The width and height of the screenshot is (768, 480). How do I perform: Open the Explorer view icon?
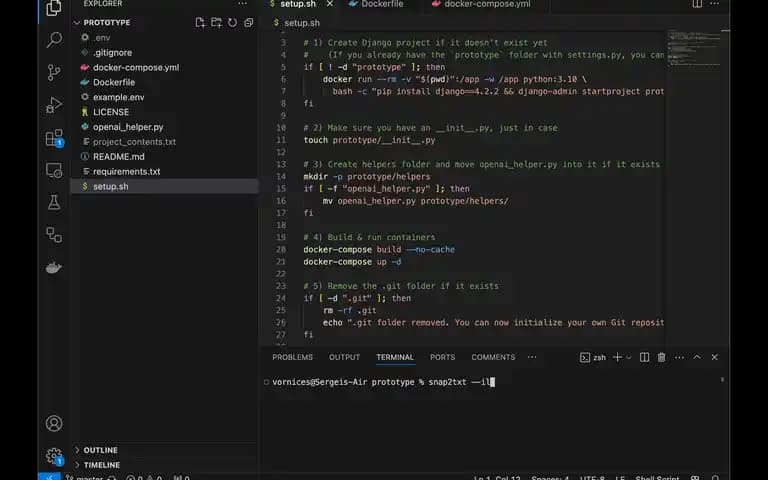pyautogui.click(x=54, y=8)
